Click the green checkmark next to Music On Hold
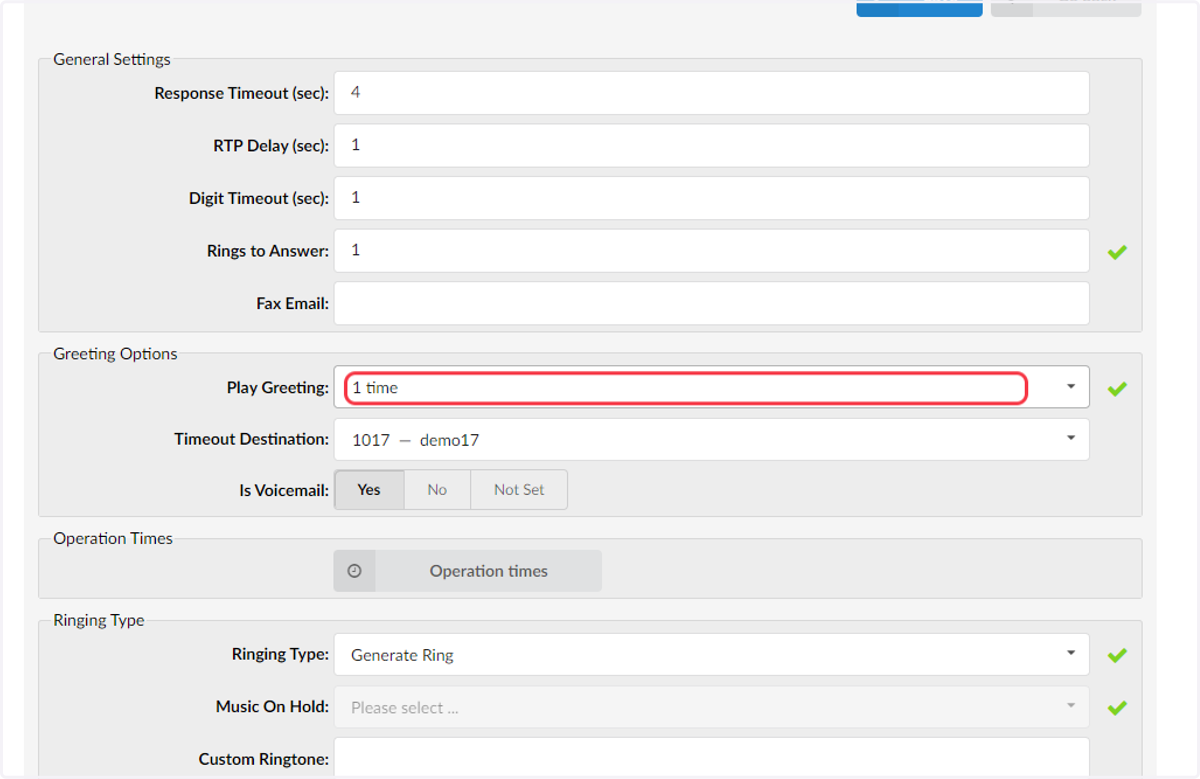 1117,708
